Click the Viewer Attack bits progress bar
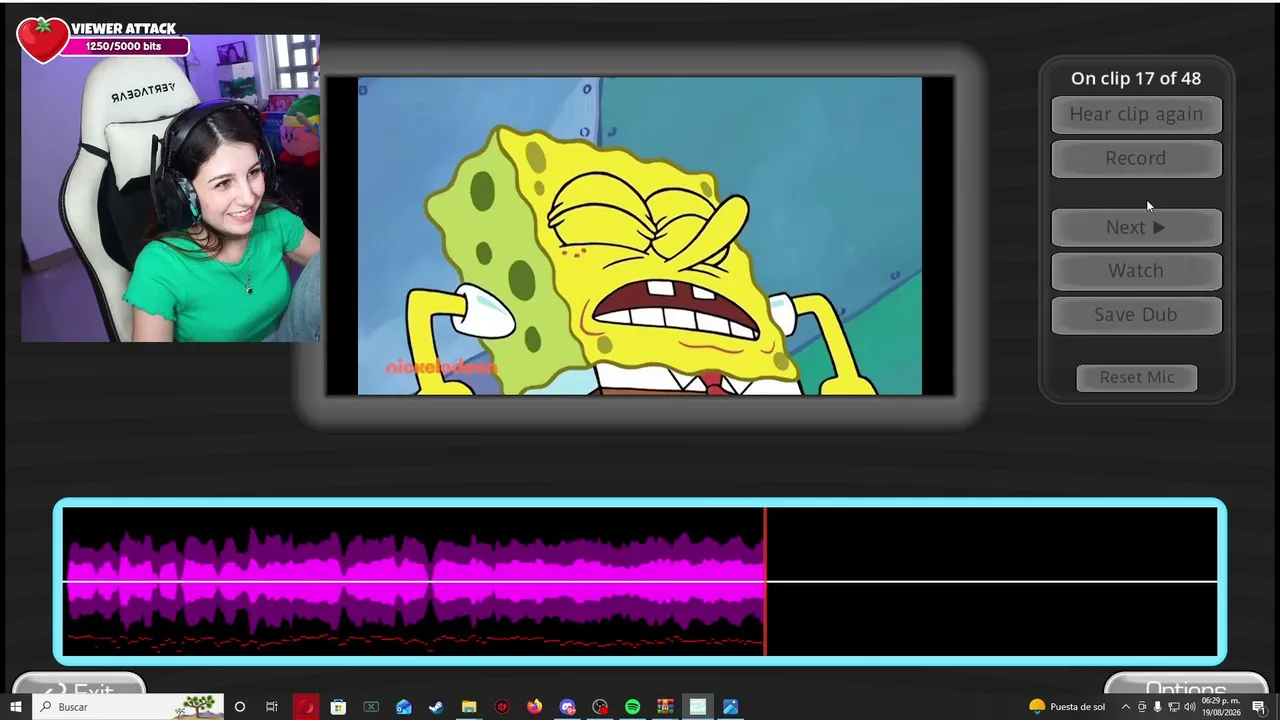 tap(123, 46)
